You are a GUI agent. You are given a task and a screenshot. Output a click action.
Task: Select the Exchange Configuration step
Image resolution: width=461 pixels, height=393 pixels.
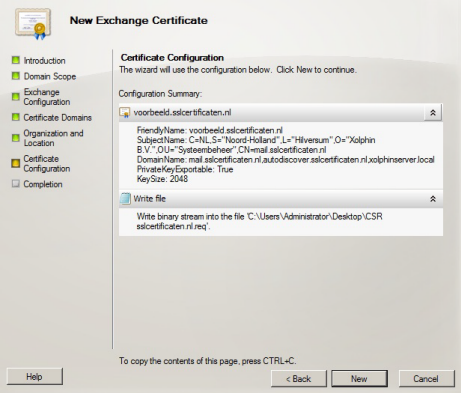(x=47, y=97)
